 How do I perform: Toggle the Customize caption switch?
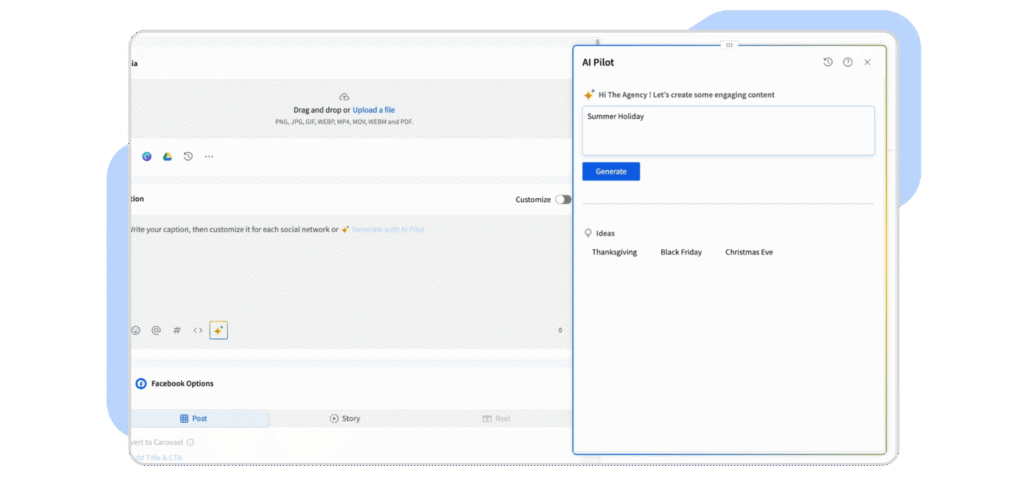click(x=563, y=199)
